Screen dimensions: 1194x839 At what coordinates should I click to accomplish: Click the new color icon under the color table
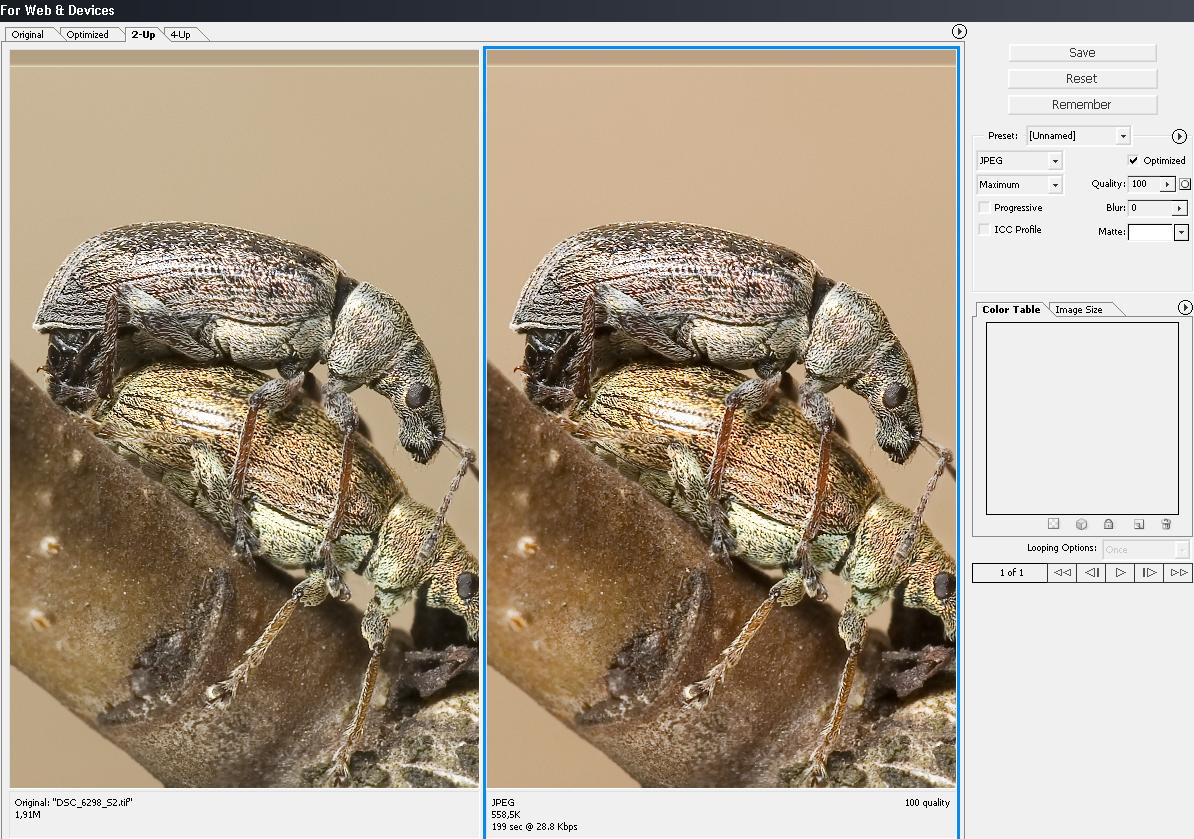click(1138, 524)
